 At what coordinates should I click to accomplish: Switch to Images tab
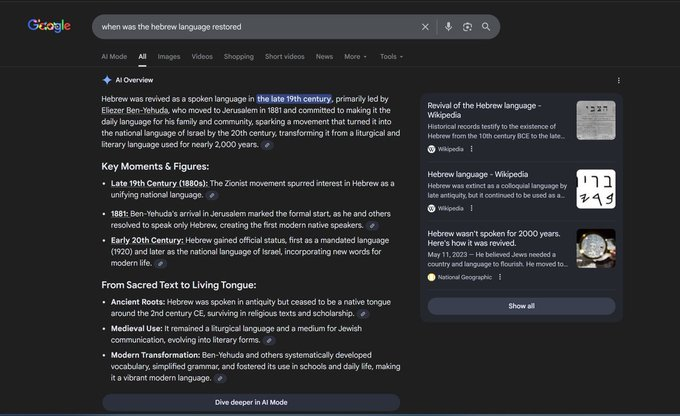[169, 56]
